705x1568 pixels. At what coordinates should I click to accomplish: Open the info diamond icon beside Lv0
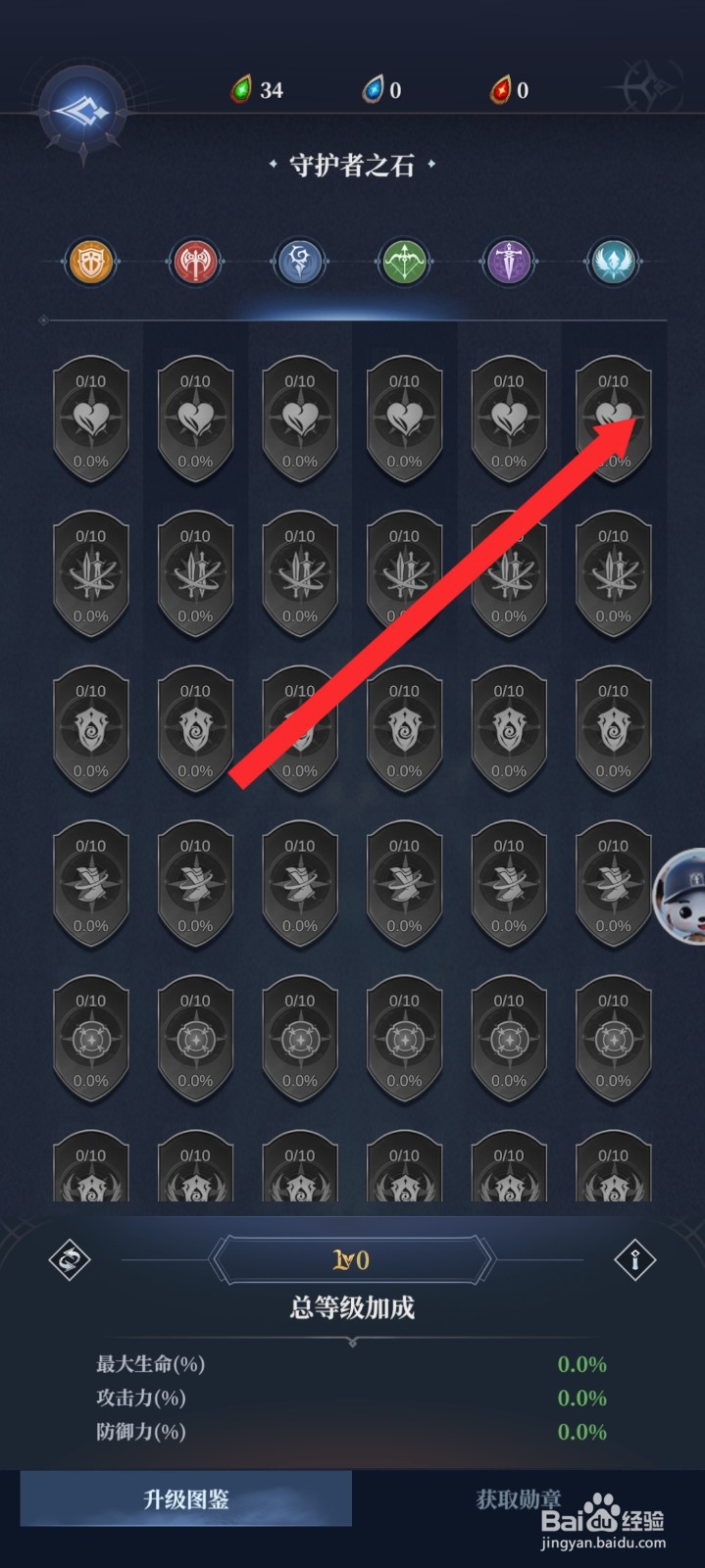click(x=634, y=1260)
